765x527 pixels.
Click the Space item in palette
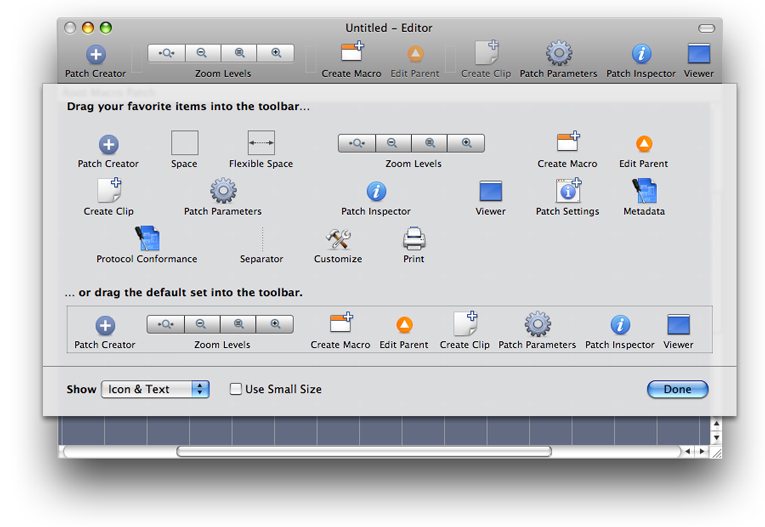(184, 144)
